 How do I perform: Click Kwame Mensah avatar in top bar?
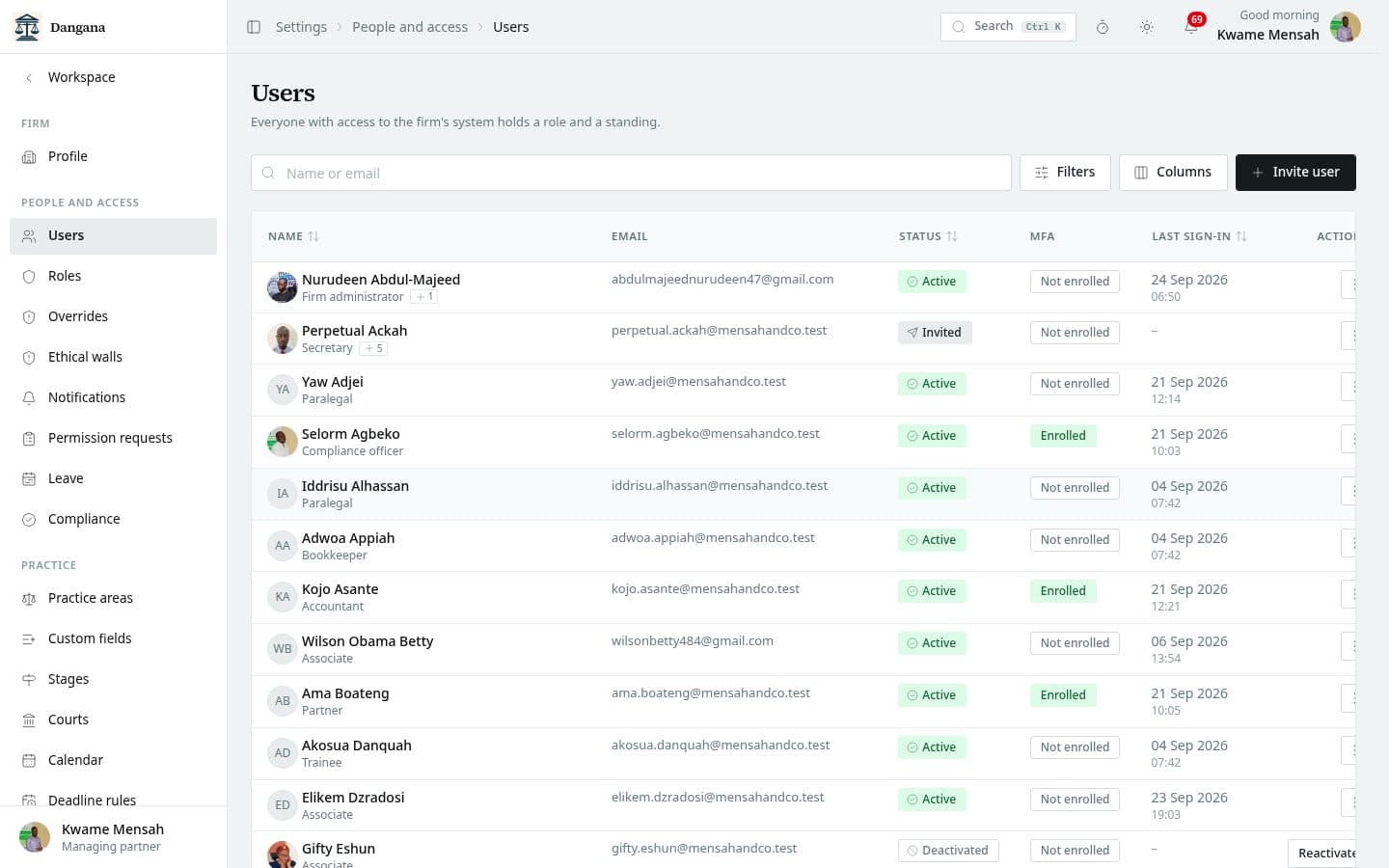[x=1345, y=27]
